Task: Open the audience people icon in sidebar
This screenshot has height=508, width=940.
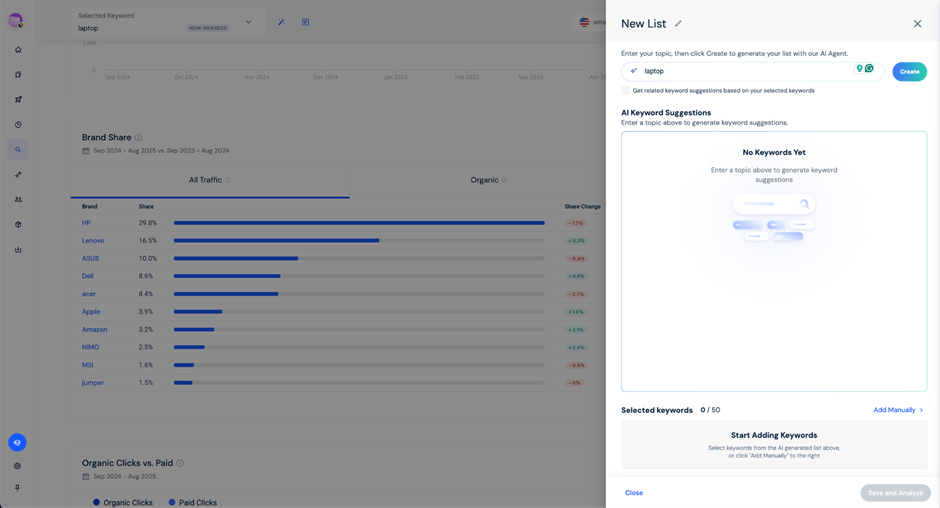Action: (x=18, y=200)
